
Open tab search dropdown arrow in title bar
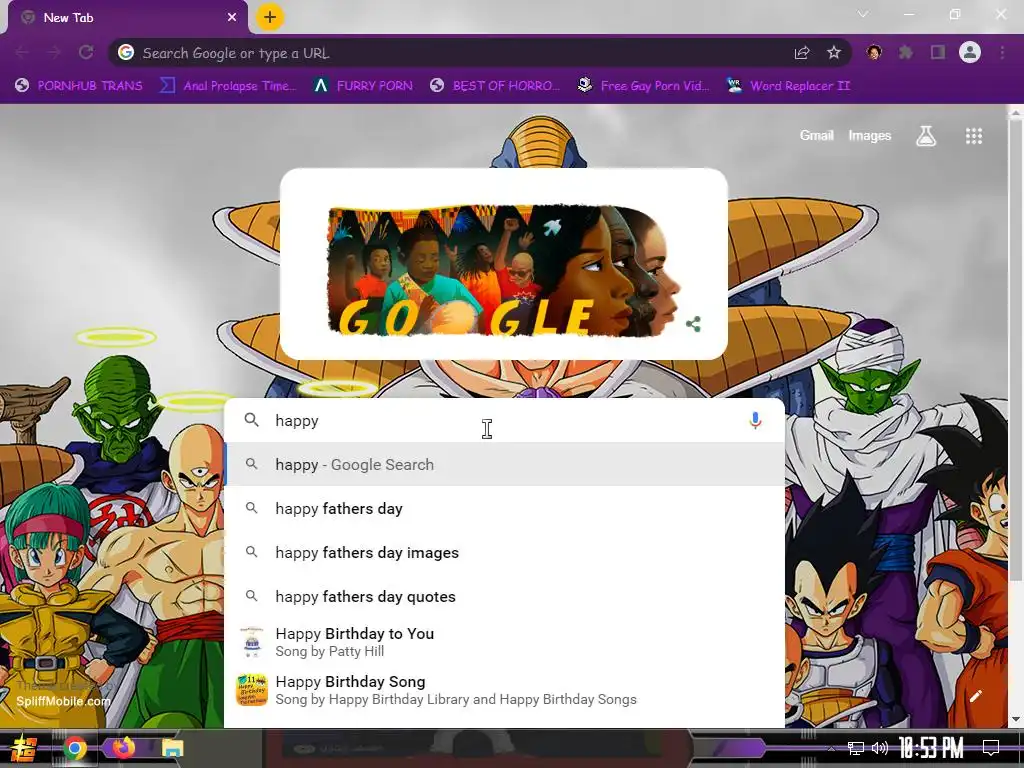point(863,14)
